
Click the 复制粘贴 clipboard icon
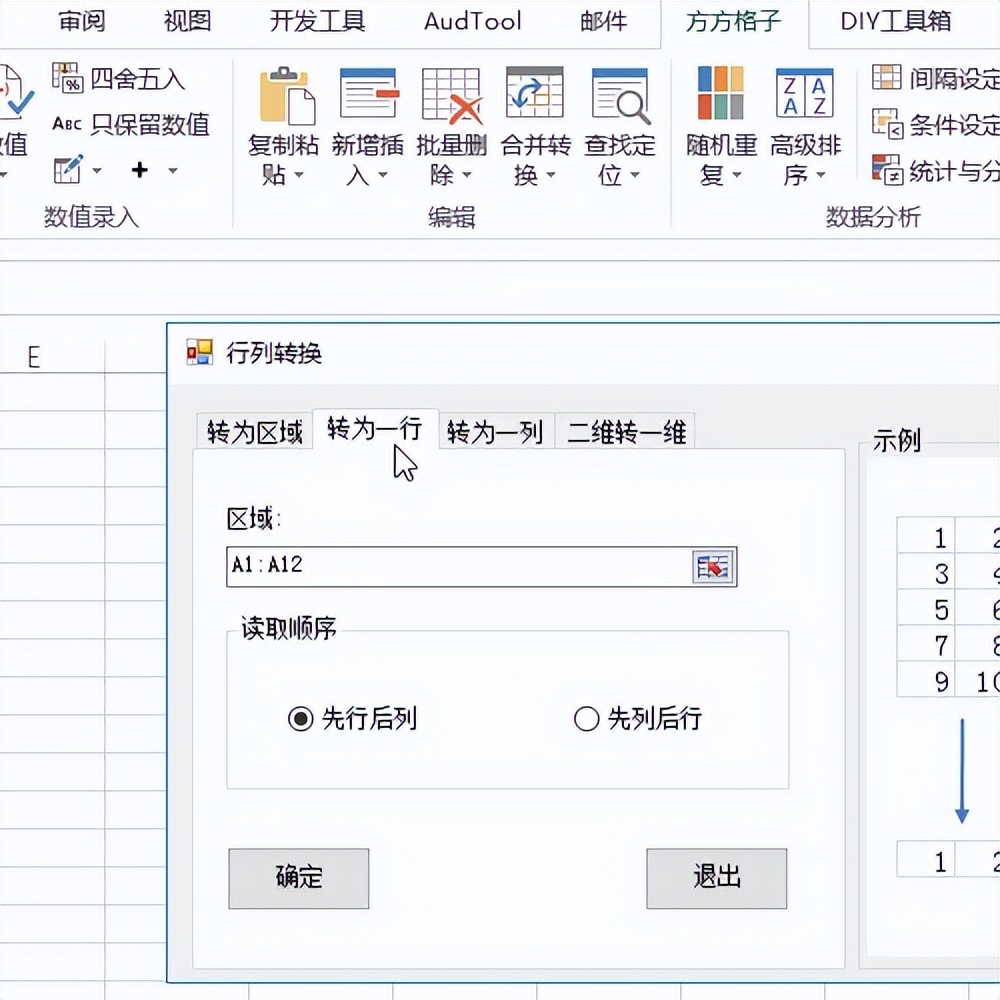286,95
